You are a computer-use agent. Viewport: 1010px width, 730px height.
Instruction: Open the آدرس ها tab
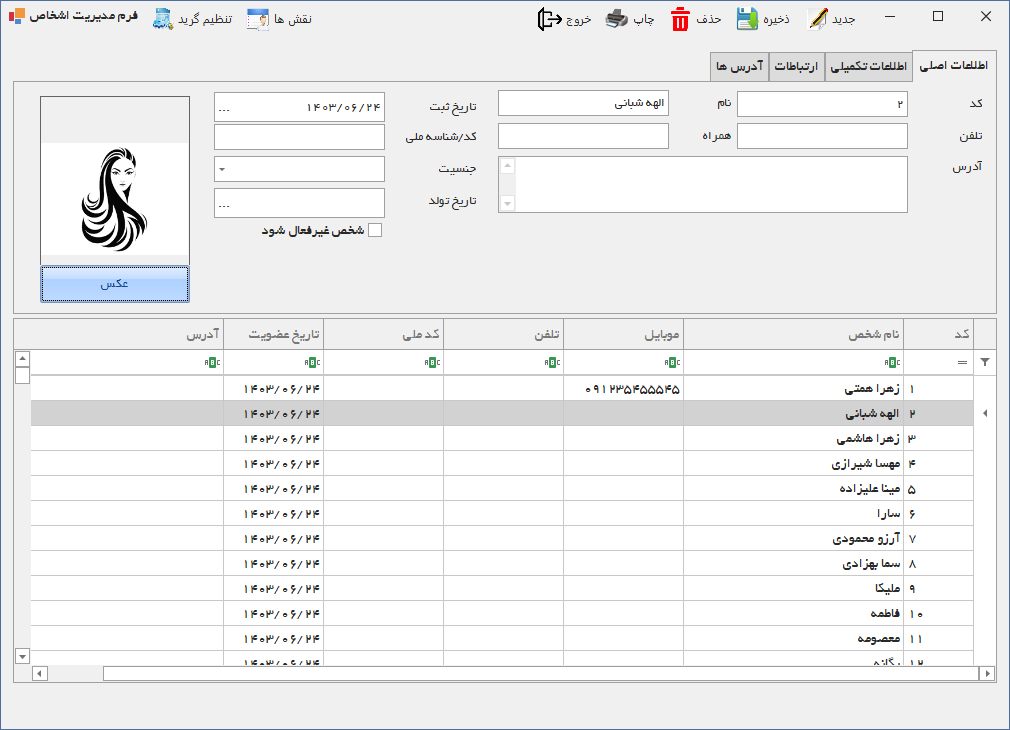(739, 66)
